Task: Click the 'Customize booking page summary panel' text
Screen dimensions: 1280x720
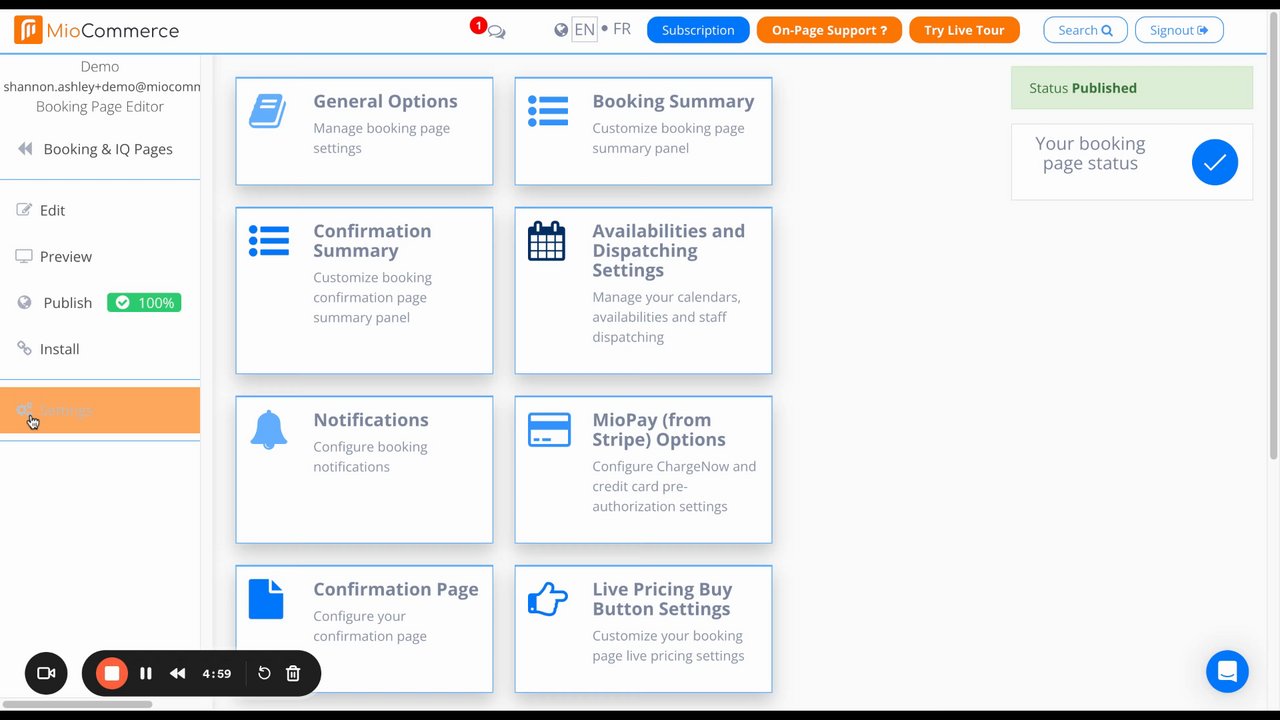Action: (668, 138)
